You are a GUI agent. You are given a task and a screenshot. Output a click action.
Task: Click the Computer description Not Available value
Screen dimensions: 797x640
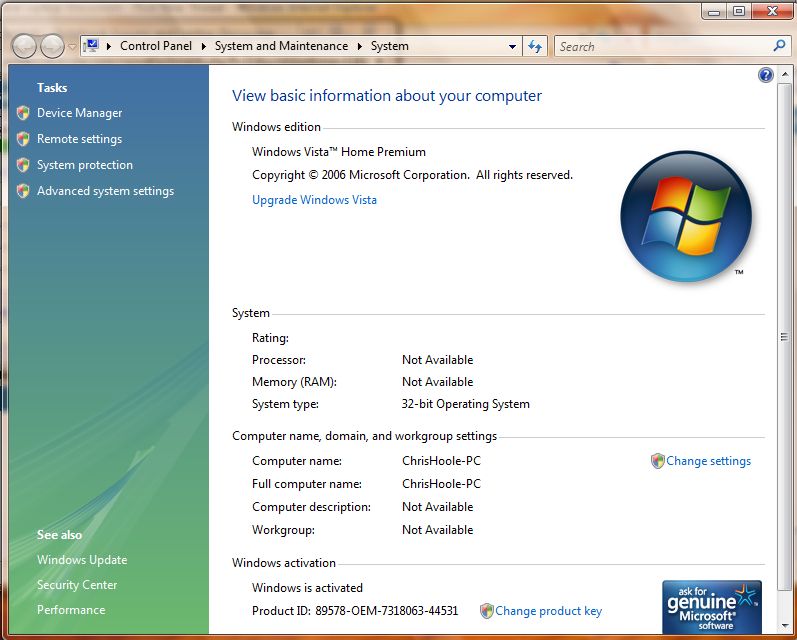[437, 507]
